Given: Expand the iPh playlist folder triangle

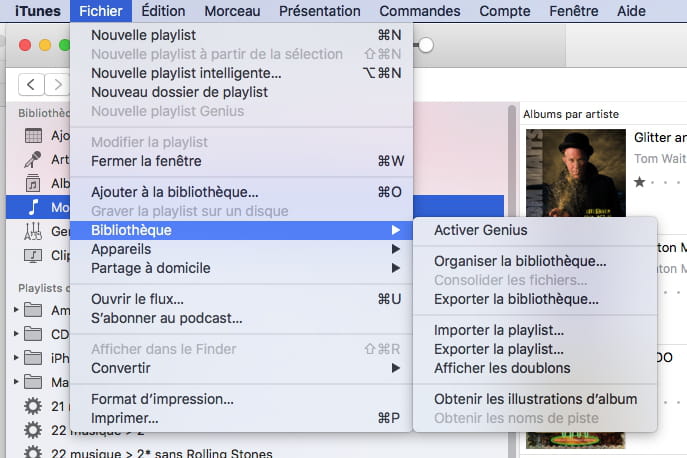Looking at the screenshot, I should [x=16, y=358].
